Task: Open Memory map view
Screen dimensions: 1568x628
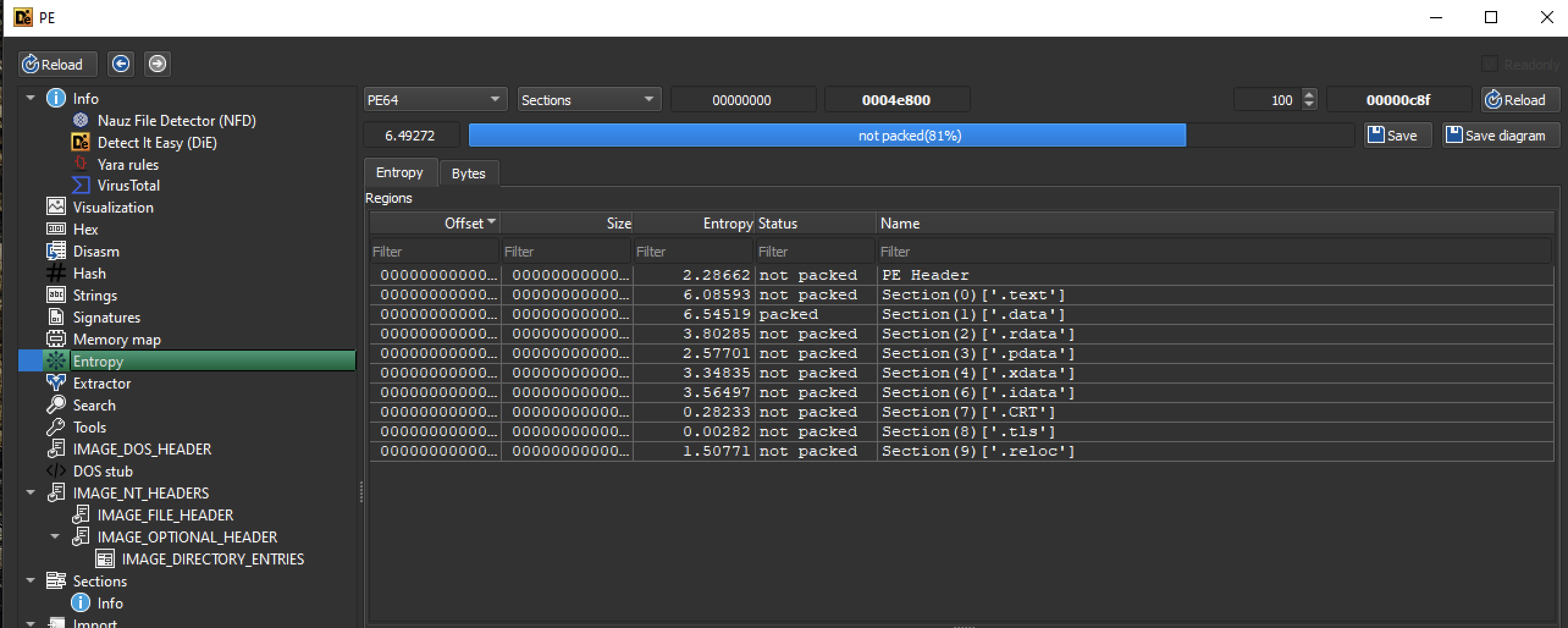Action: point(117,339)
